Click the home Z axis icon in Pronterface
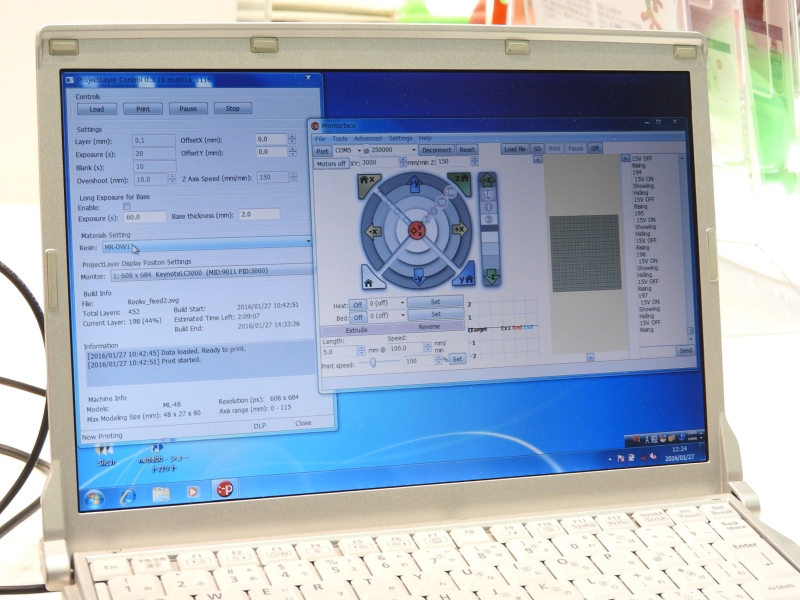 461,182
